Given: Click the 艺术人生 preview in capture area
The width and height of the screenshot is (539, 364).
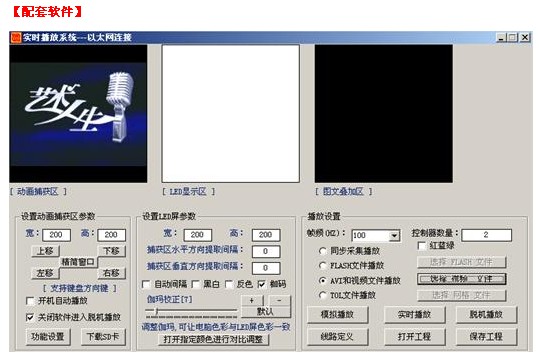Looking at the screenshot, I should (x=78, y=114).
